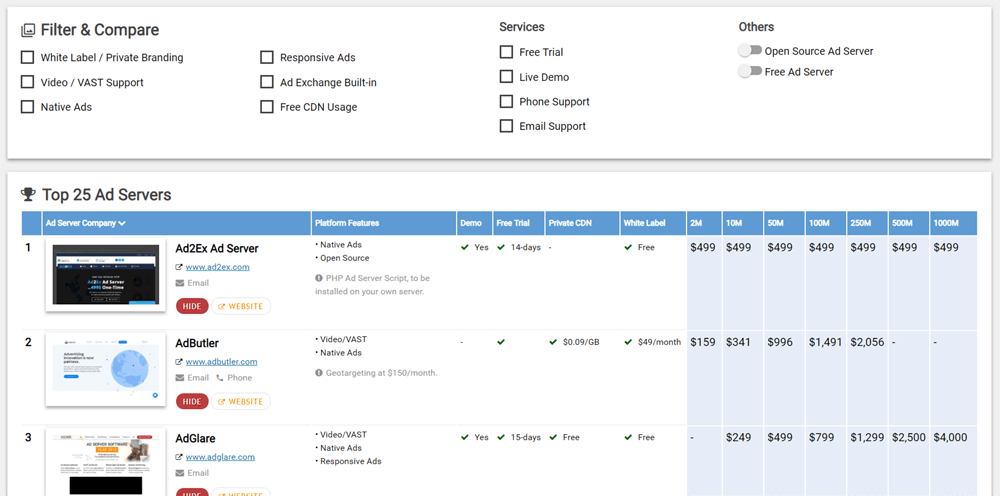Click info icon beside Geotargeting note

coord(319,373)
